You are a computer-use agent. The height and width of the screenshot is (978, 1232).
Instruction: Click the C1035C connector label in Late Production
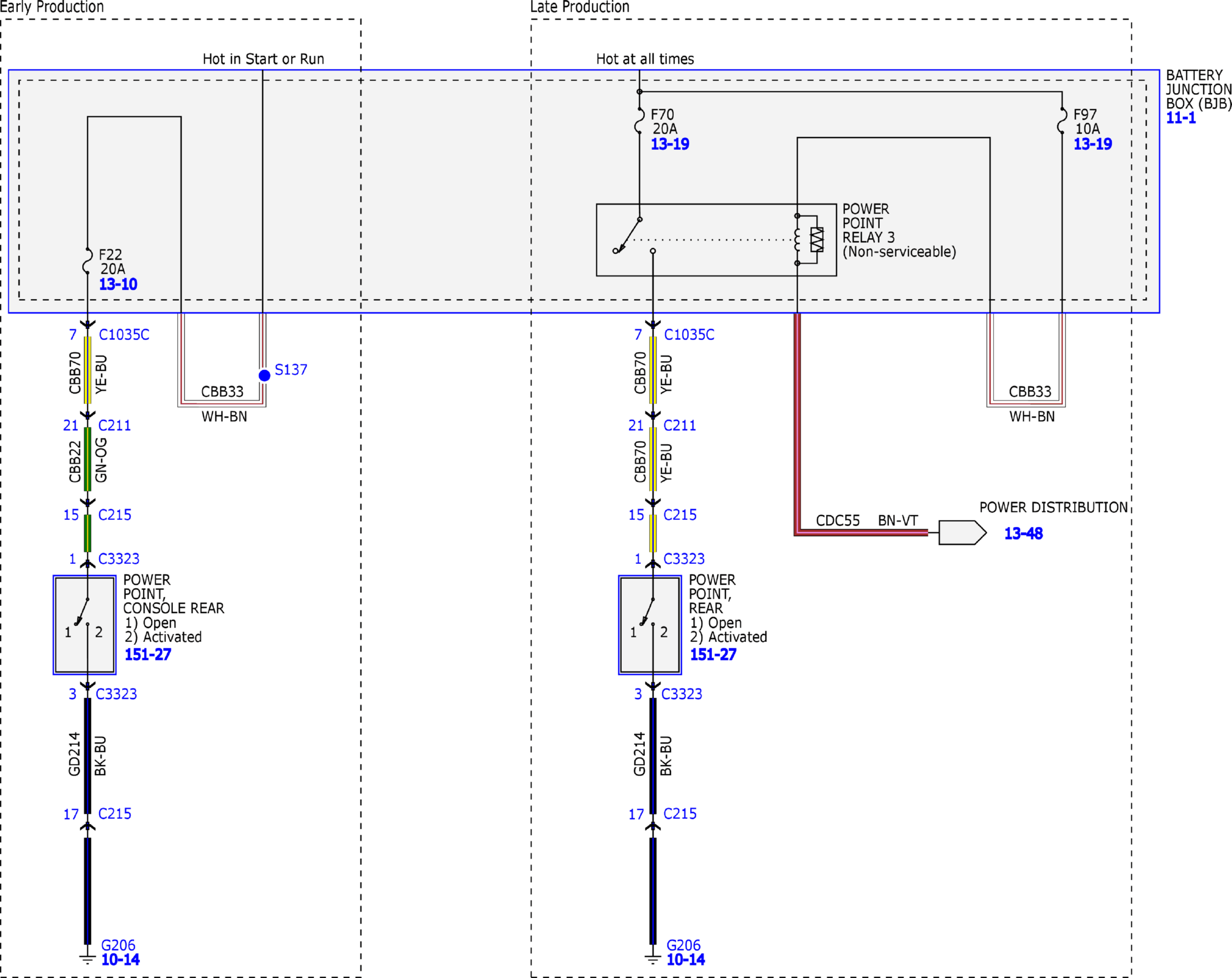[689, 335]
